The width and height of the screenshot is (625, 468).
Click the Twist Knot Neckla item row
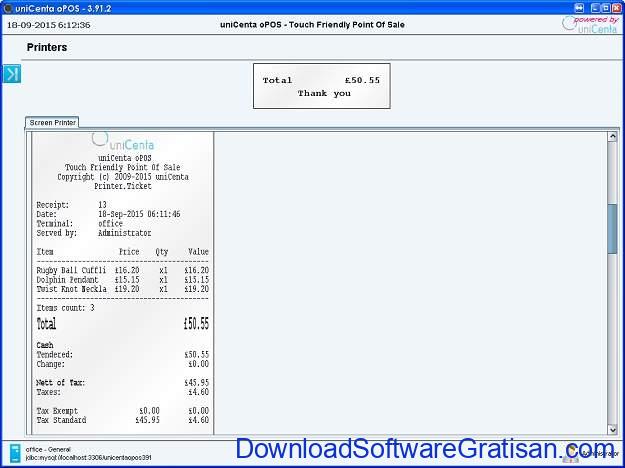click(x=123, y=289)
